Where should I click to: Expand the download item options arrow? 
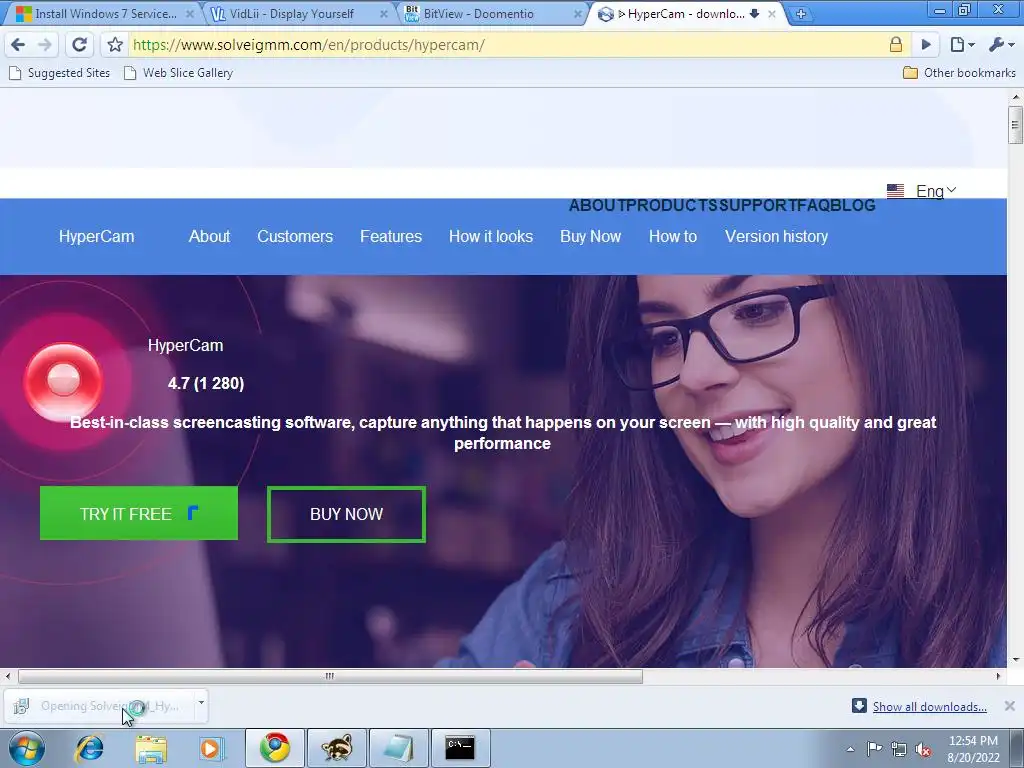click(x=201, y=703)
